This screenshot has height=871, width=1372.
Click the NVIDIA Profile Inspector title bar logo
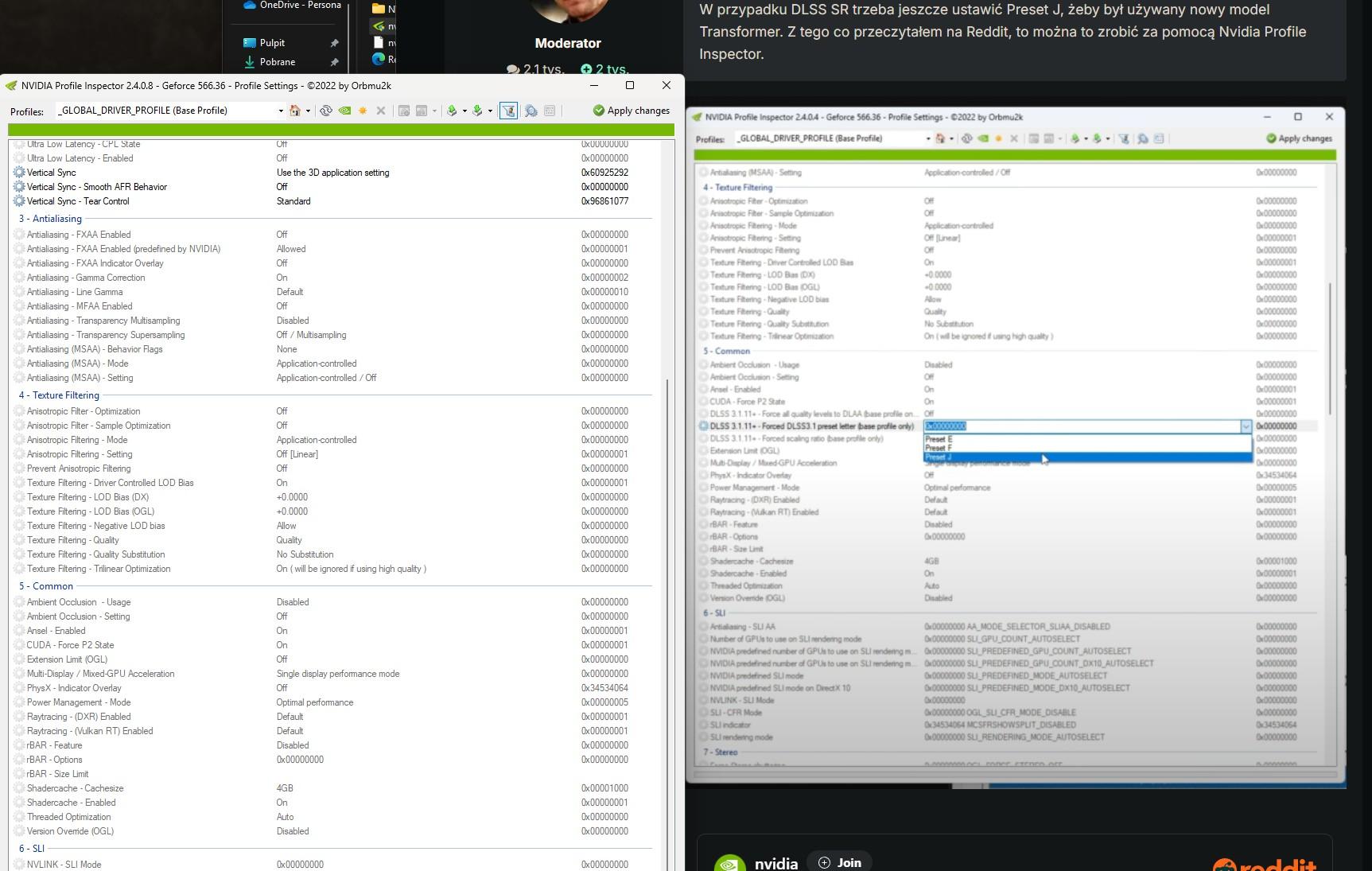coord(10,86)
